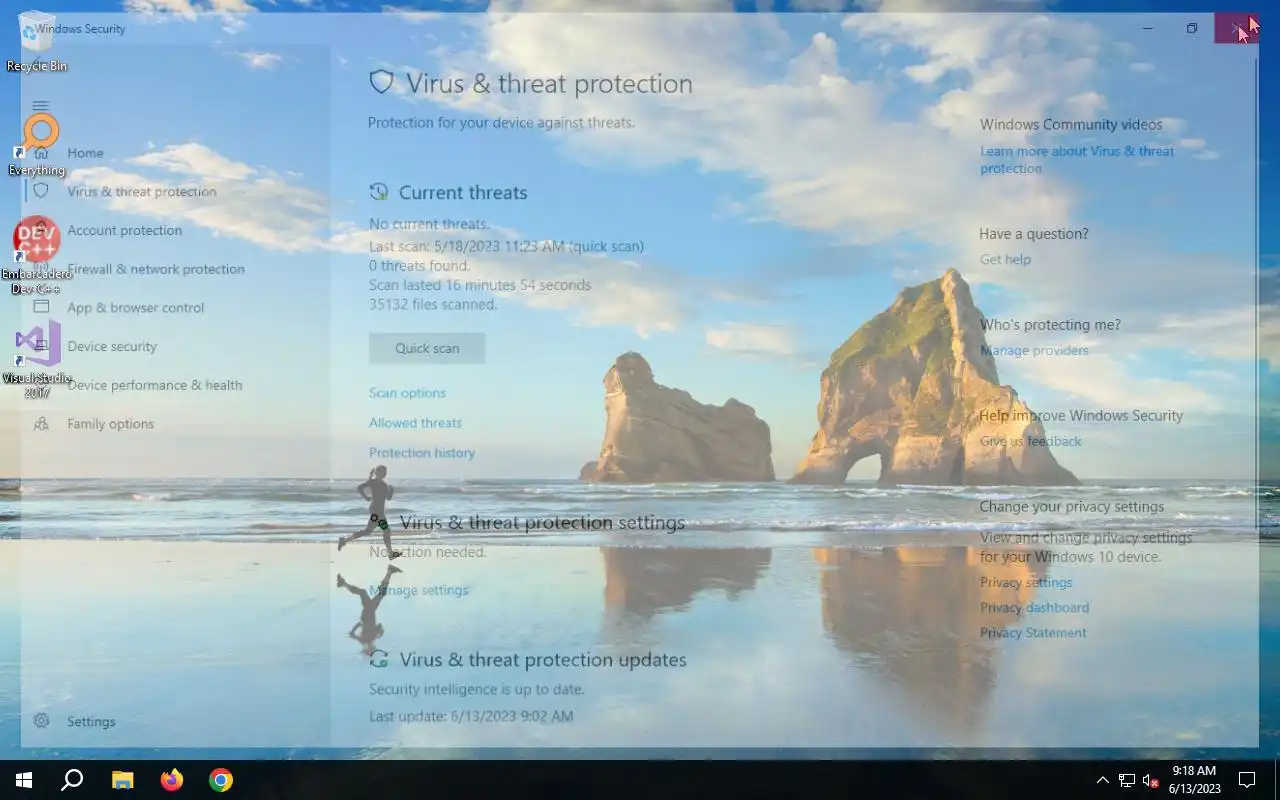Click 'Who's protecting me?' heading
Image resolution: width=1280 pixels, height=800 pixels.
tap(1050, 325)
